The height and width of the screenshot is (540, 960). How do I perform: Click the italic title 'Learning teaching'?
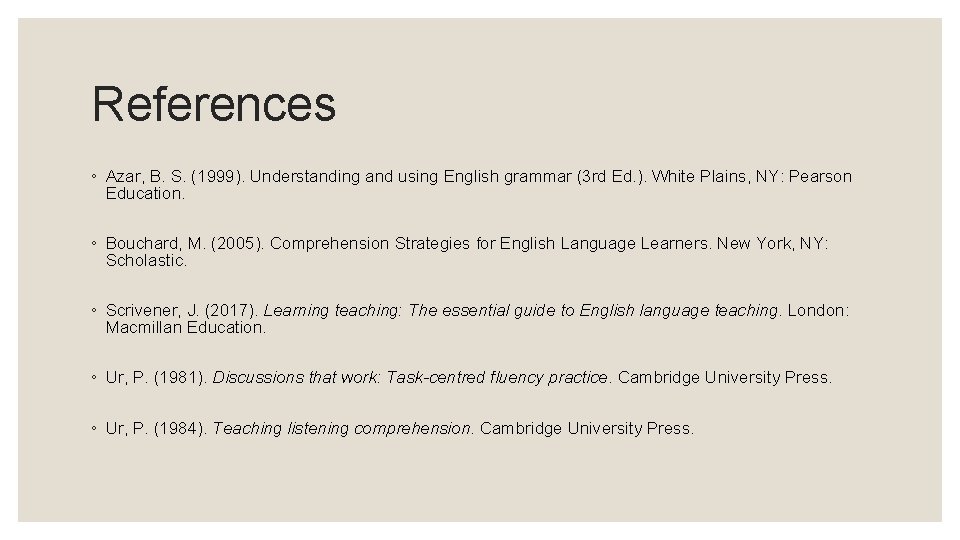tap(330, 311)
